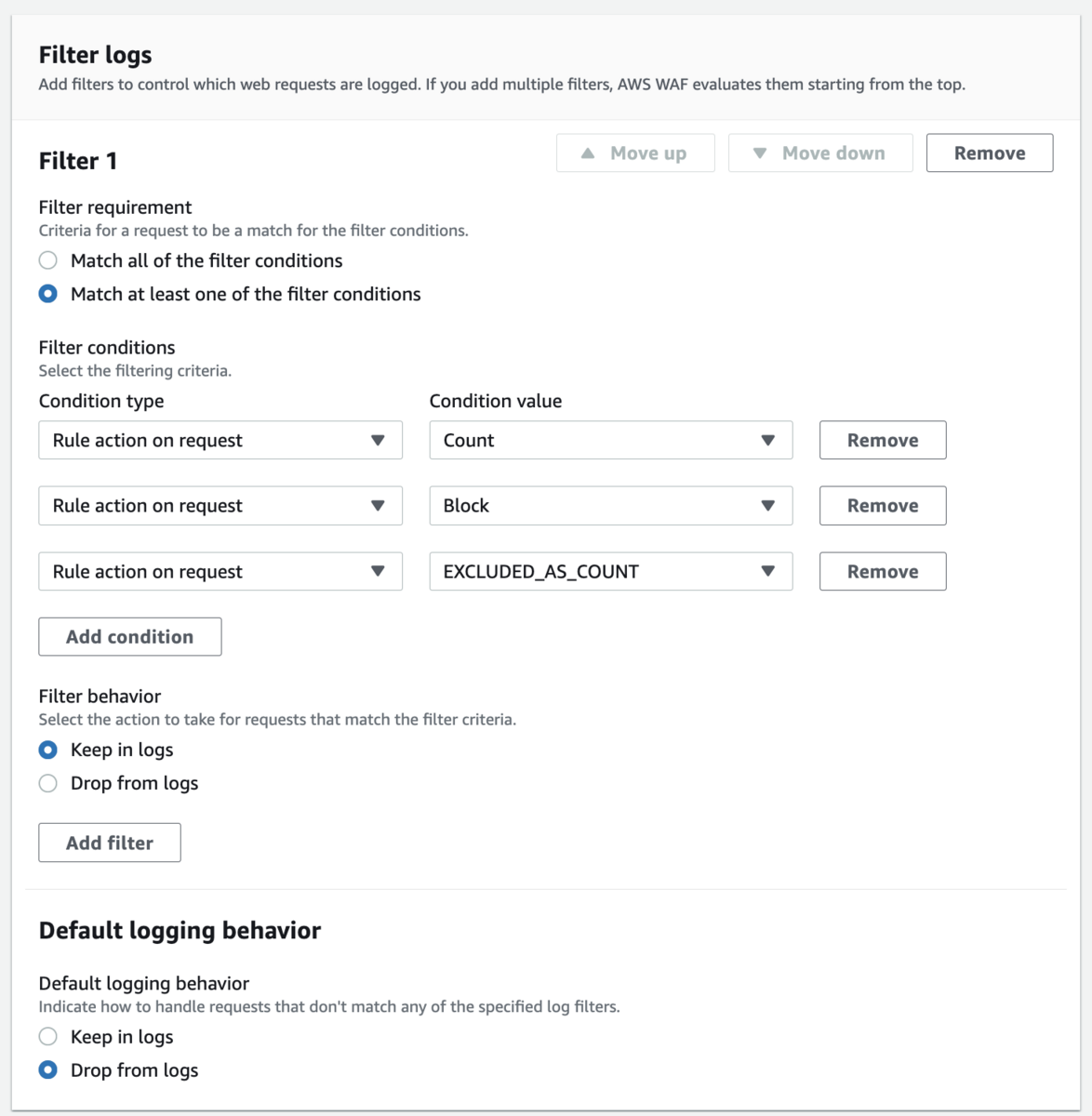The image size is (1092, 1116).
Task: Open first Condition type dropdown
Action: 220,441
